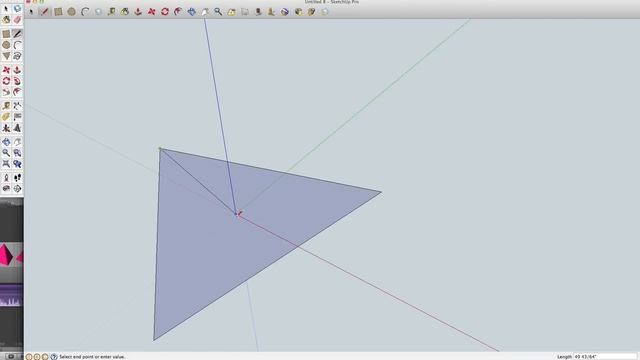The image size is (640, 360).
Task: Select the arrow Select tool in left palette
Action: pos(6,8)
